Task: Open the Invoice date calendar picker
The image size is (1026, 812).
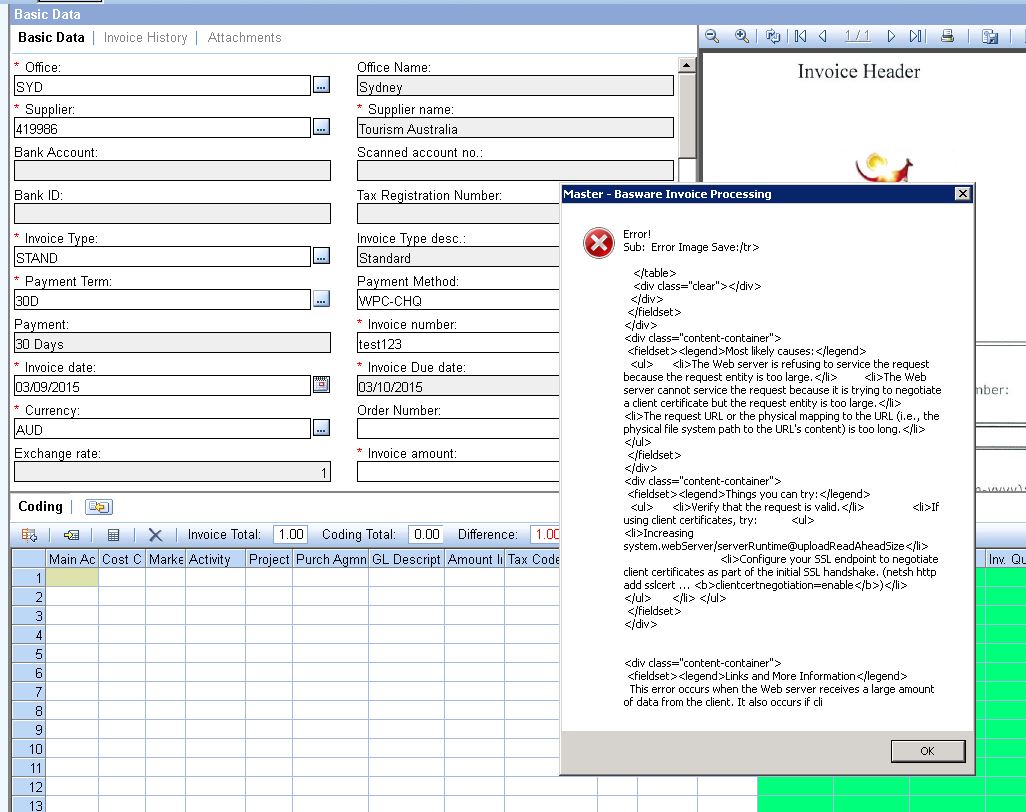Action: click(321, 385)
